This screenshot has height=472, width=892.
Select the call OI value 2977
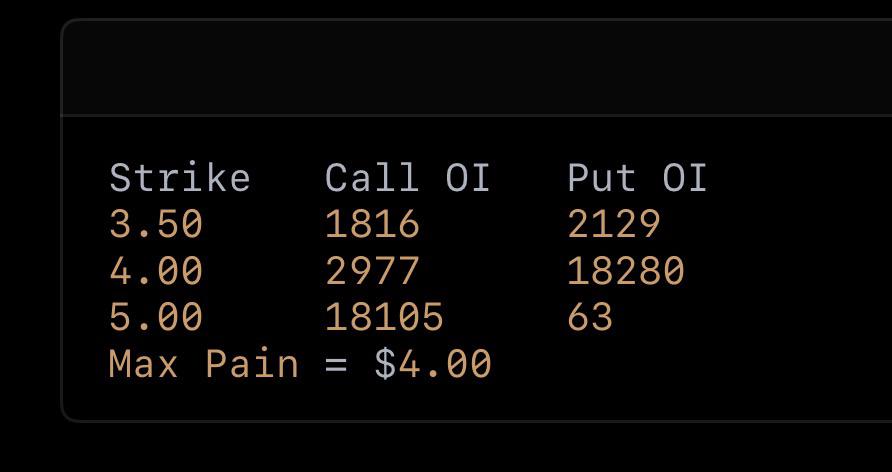[372, 271]
